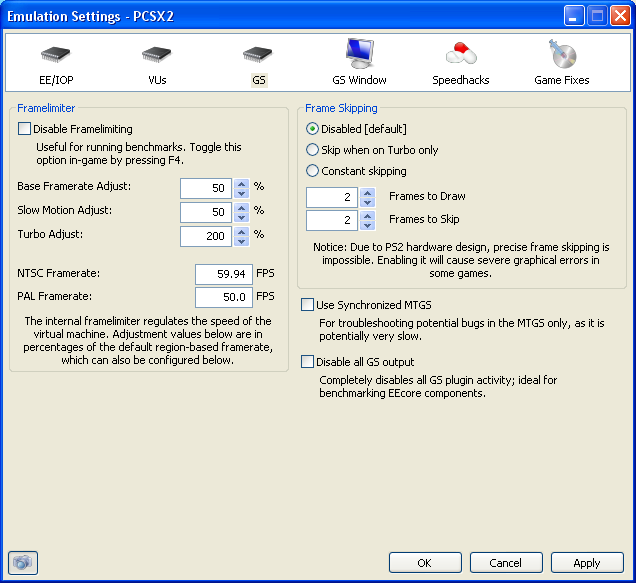Increase Frames to Draw value
Image resolution: width=636 pixels, height=583 pixels.
367,192
